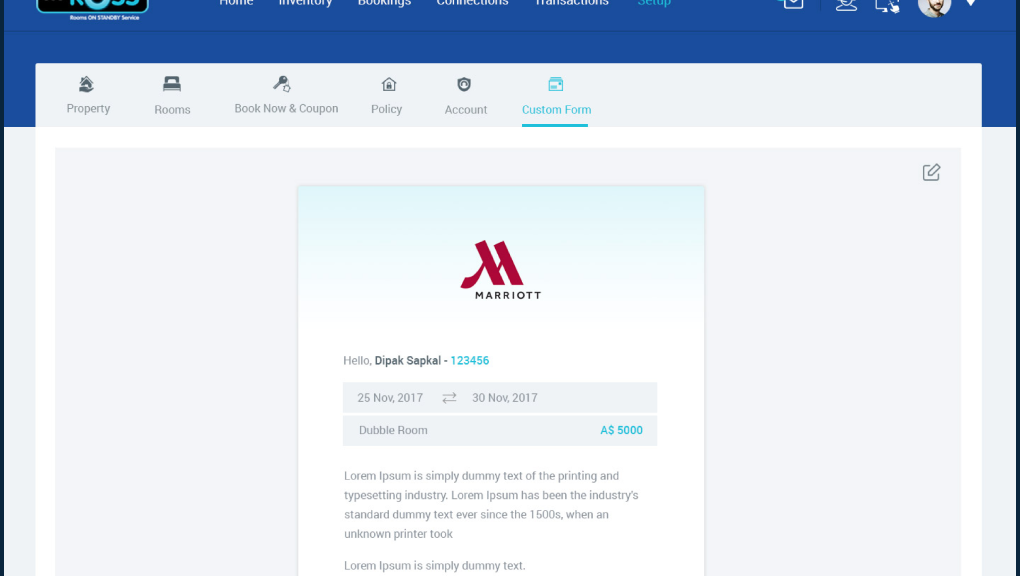This screenshot has height=576, width=1020.
Task: Select the Custom Form tab label
Action: [556, 109]
